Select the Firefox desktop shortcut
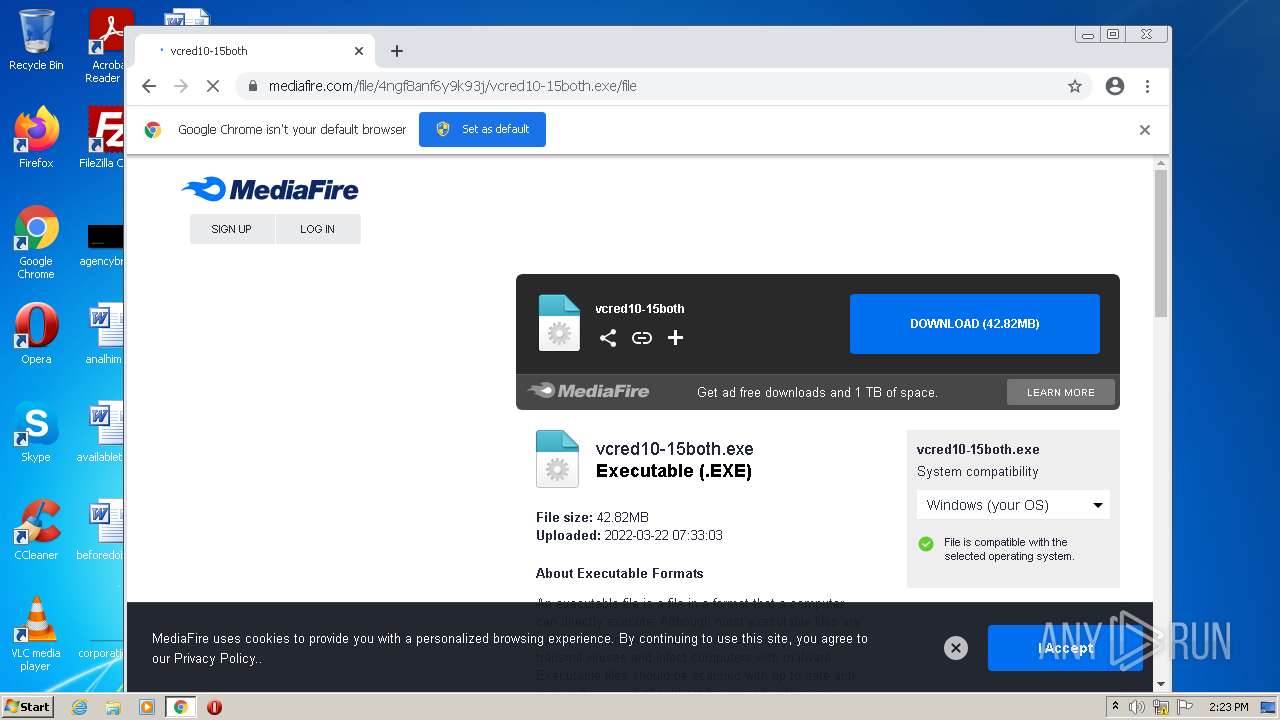 36,138
